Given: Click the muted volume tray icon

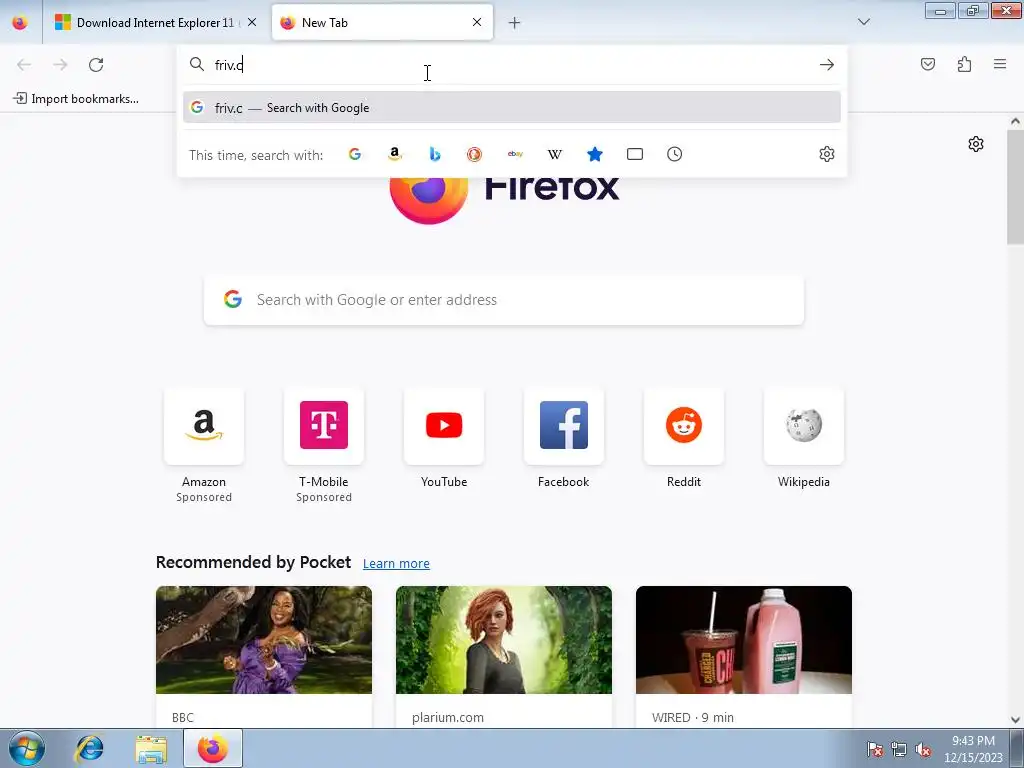Looking at the screenshot, I should point(923,750).
